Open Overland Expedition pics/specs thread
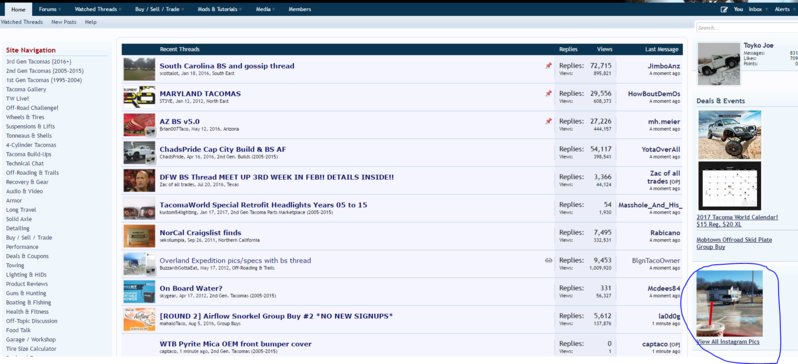The height and width of the screenshot is (364, 798). (235, 260)
